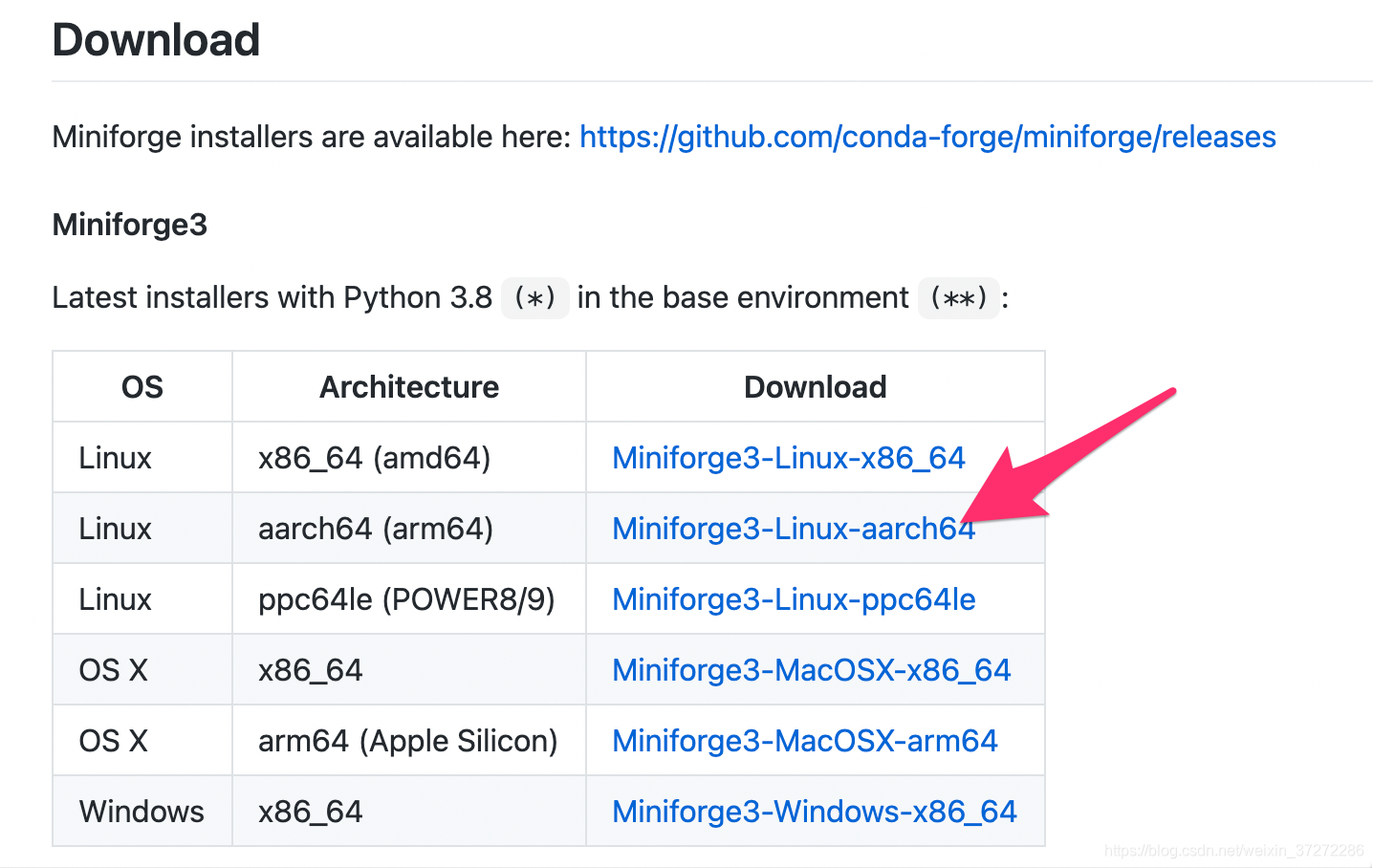
Task: Download Miniforge3-Linux-aarch64 installer
Action: point(794,529)
